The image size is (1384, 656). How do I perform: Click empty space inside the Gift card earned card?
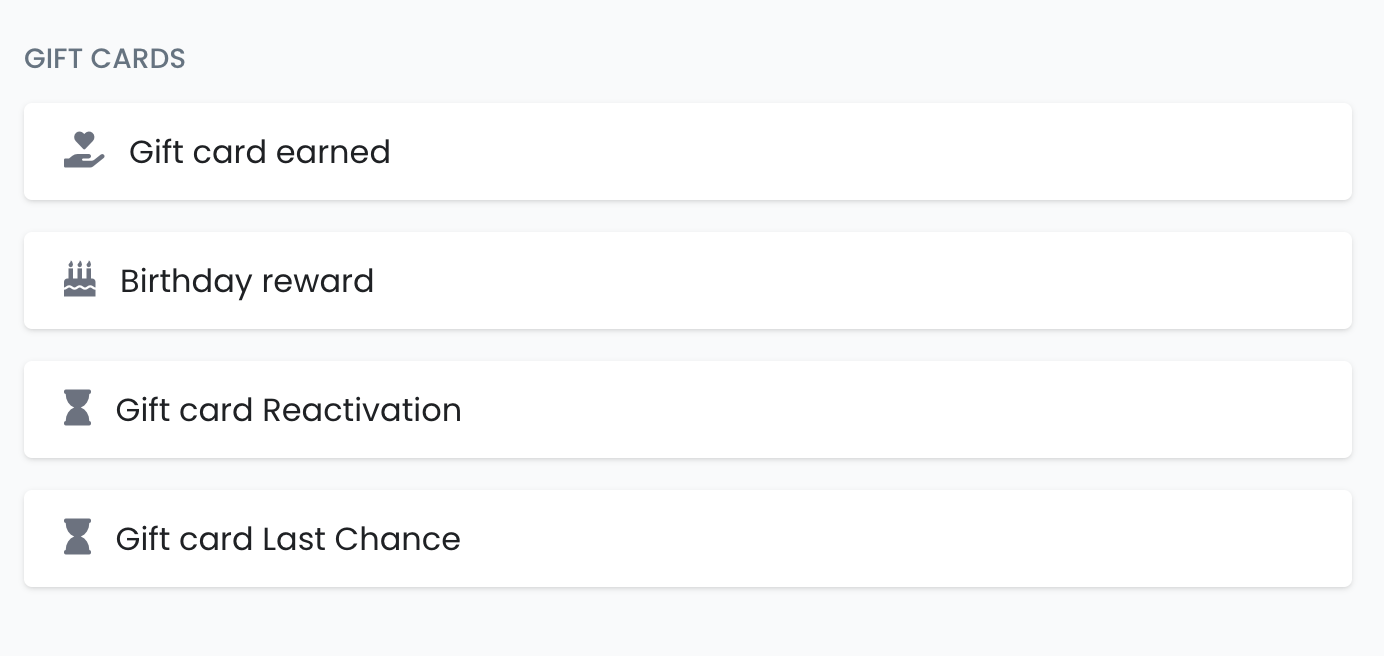(x=850, y=152)
